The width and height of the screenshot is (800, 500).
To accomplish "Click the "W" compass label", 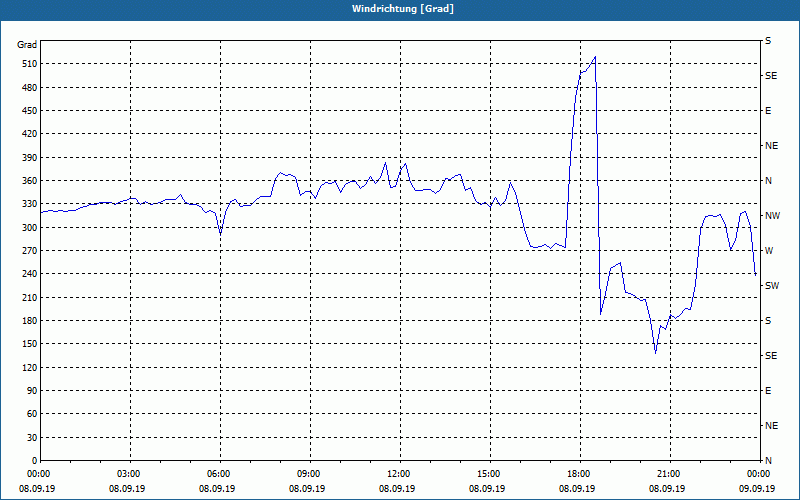I will [x=769, y=251].
